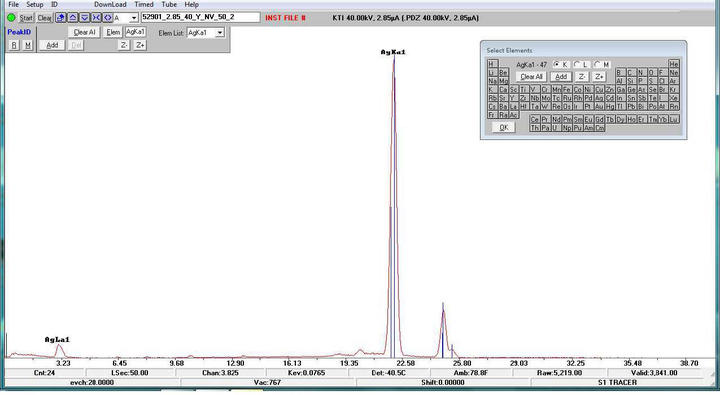Viewport: 720px width, 395px height.
Task: Click Clear All in PeakID panel
Action: click(x=84, y=32)
